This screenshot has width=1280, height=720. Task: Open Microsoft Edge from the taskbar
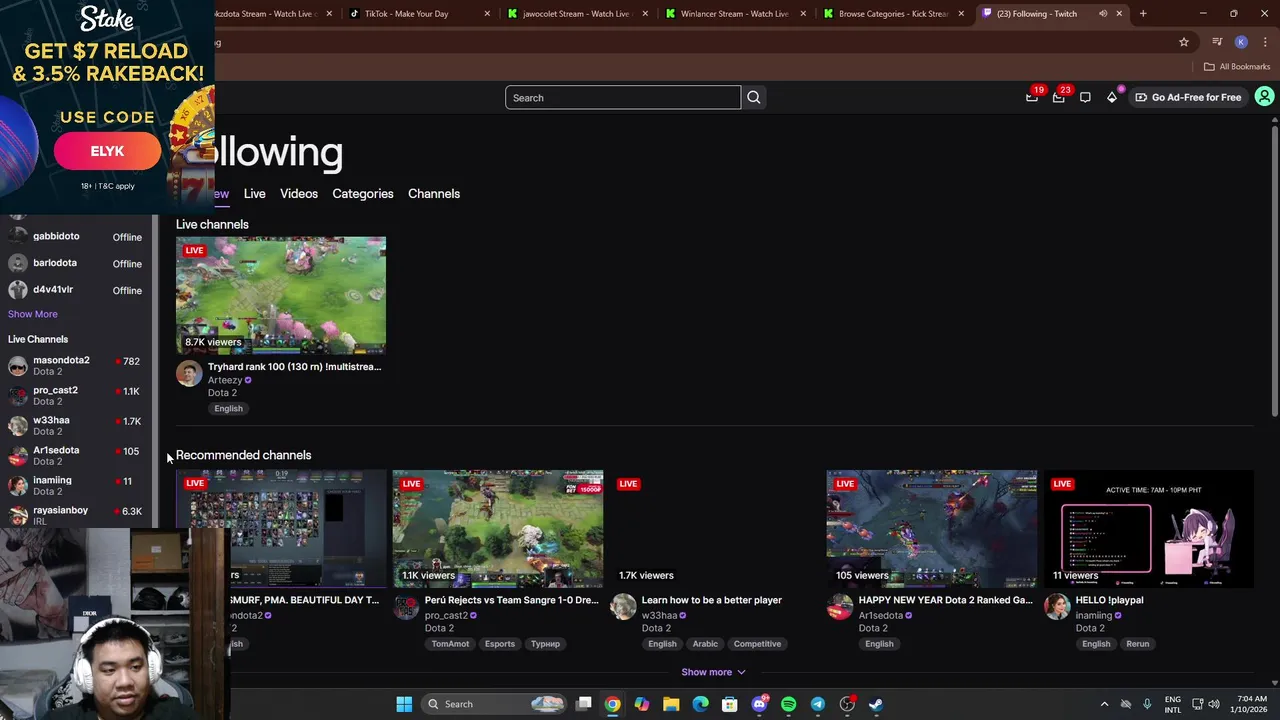(x=700, y=704)
